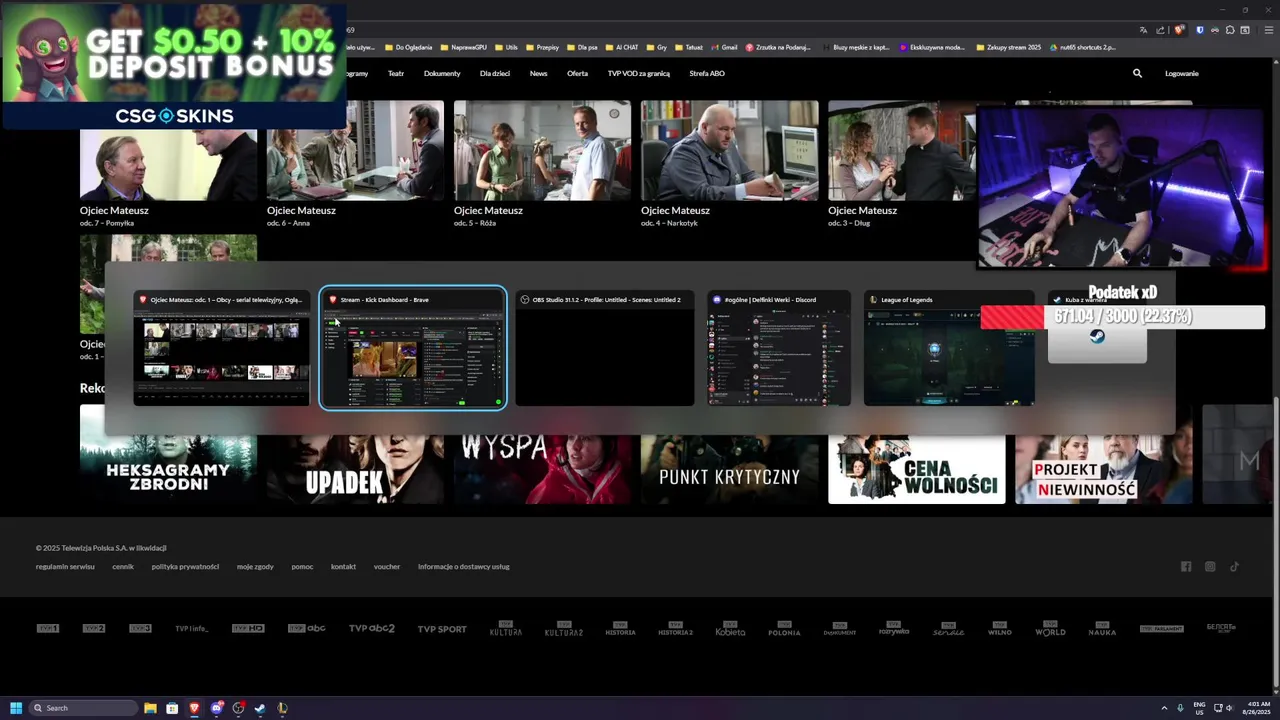Open the Windows Start button
The image size is (1280, 720).
click(x=16, y=708)
